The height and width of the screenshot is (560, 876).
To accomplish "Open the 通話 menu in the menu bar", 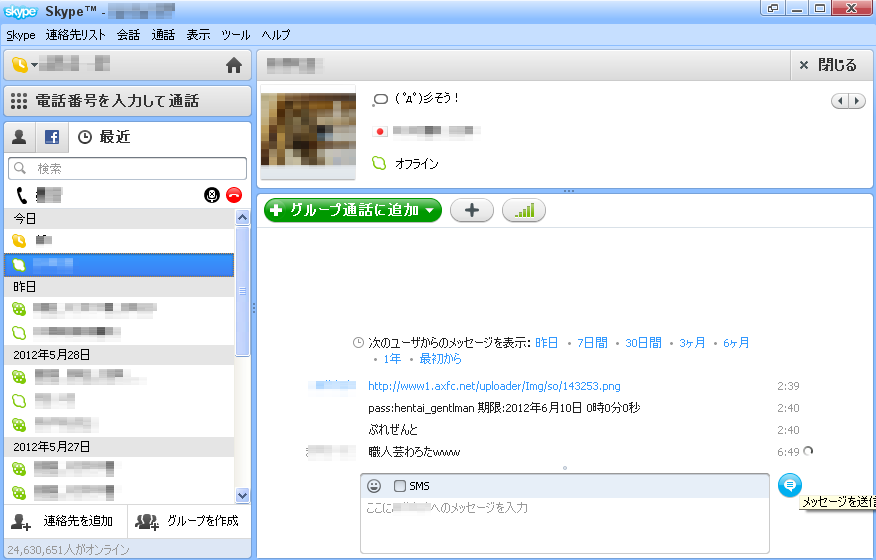I will click(x=163, y=35).
